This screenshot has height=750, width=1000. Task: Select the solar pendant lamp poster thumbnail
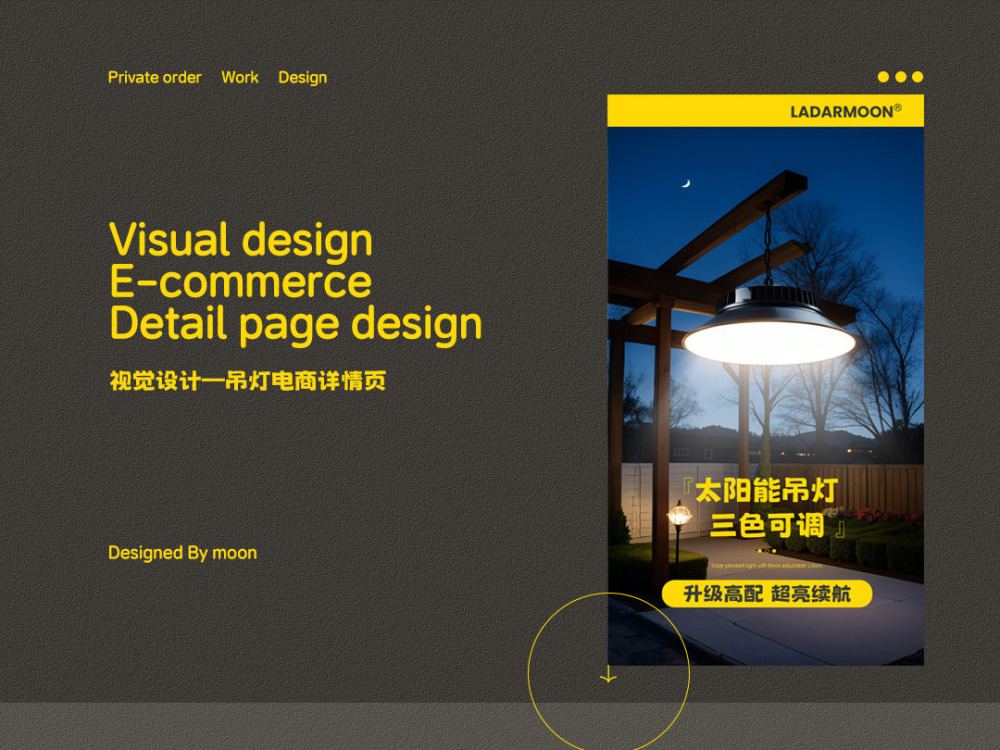pyautogui.click(x=765, y=379)
